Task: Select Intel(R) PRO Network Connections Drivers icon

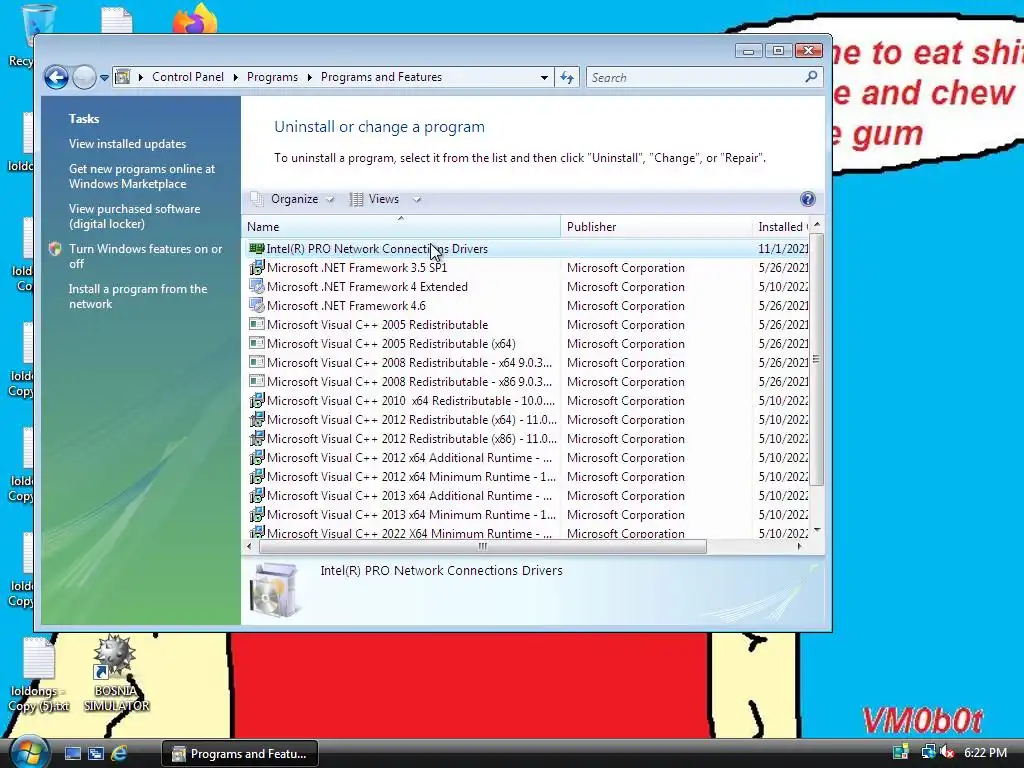Action: [x=257, y=249]
